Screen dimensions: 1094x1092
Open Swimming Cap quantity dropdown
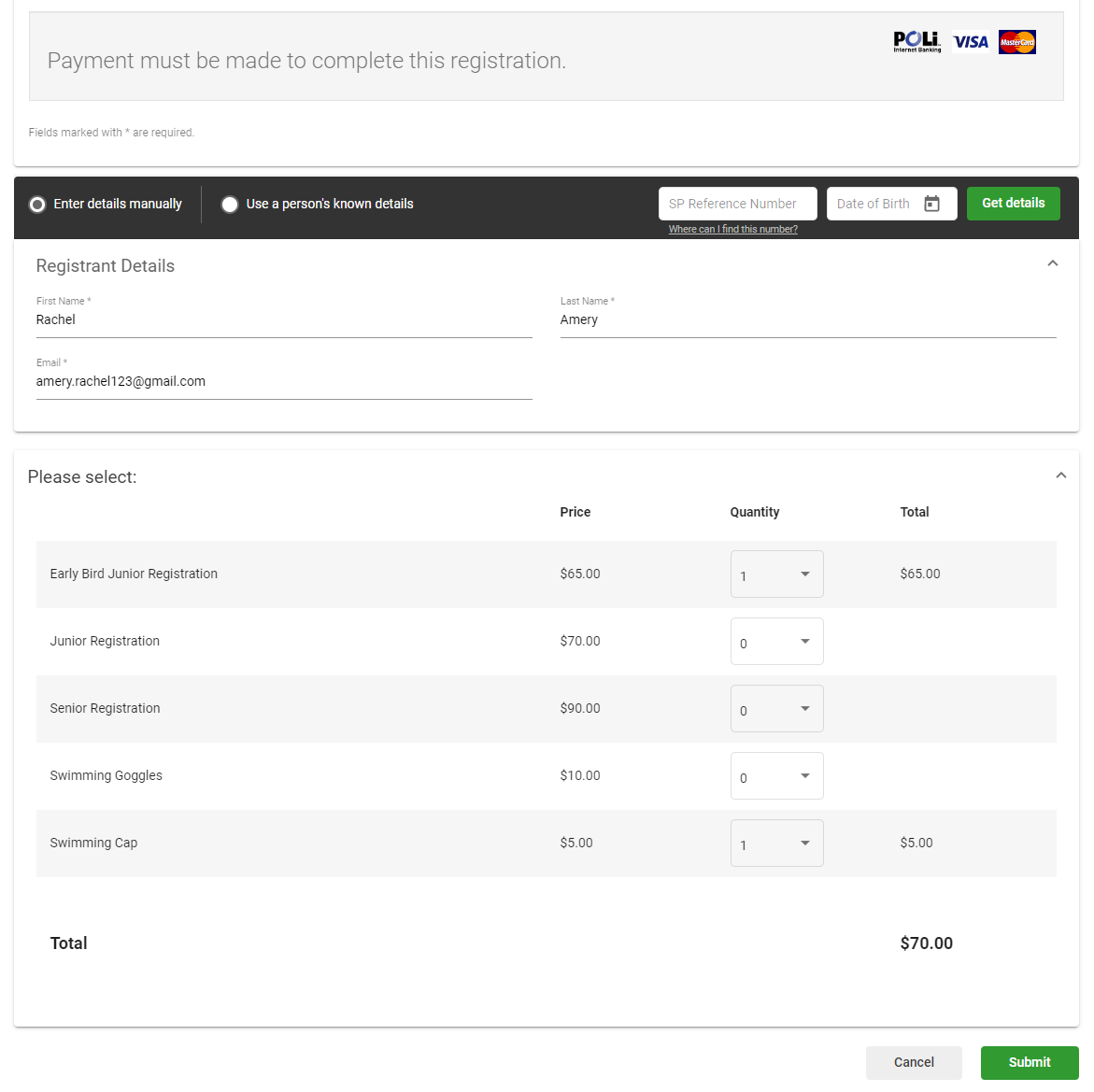tap(776, 843)
